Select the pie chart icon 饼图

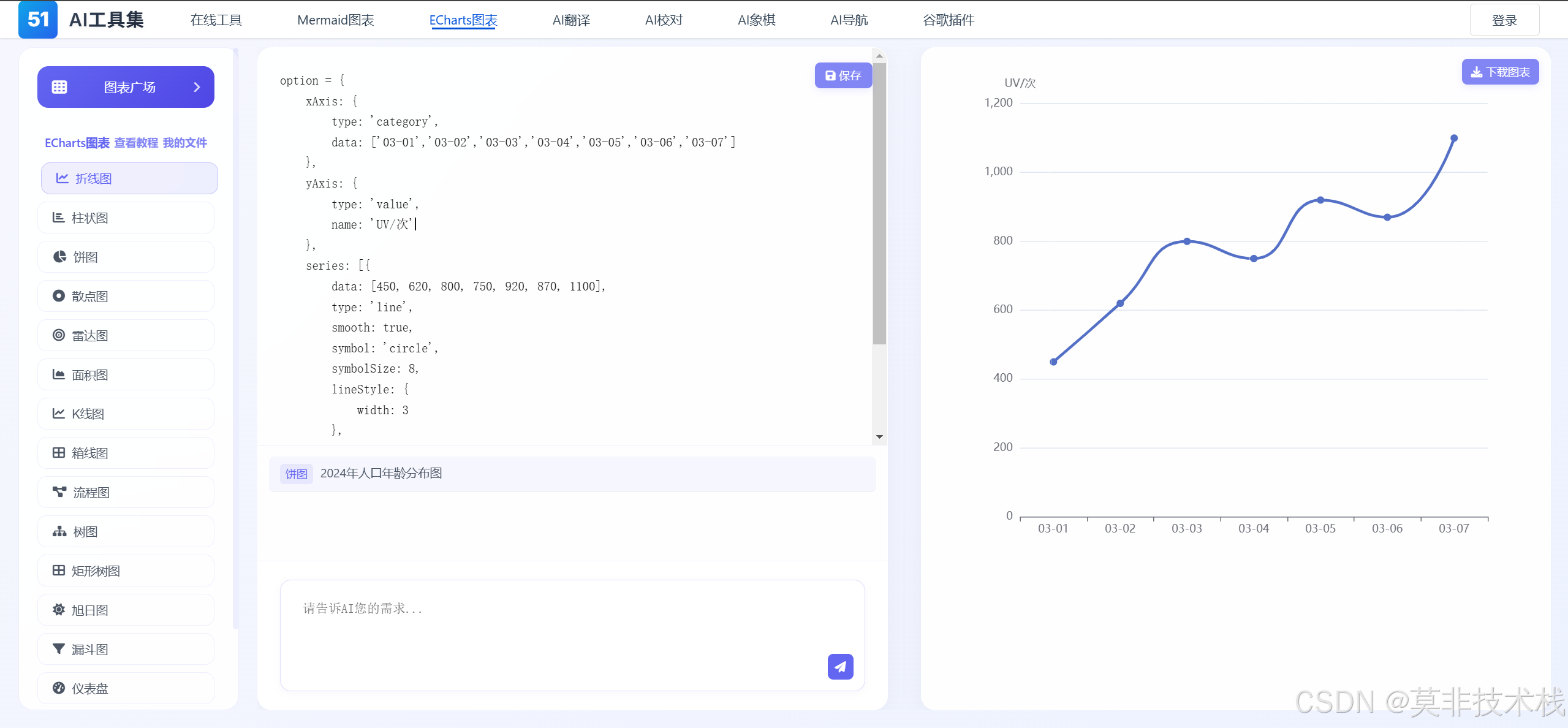59,257
